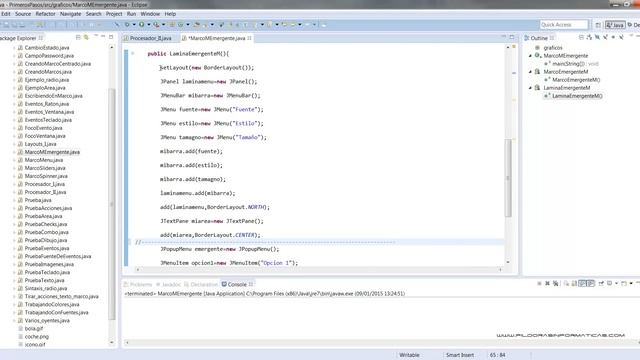The image size is (640, 360).
Task: Open MarcoMEmergente.java in Package Explorer
Action: pos(52,152)
